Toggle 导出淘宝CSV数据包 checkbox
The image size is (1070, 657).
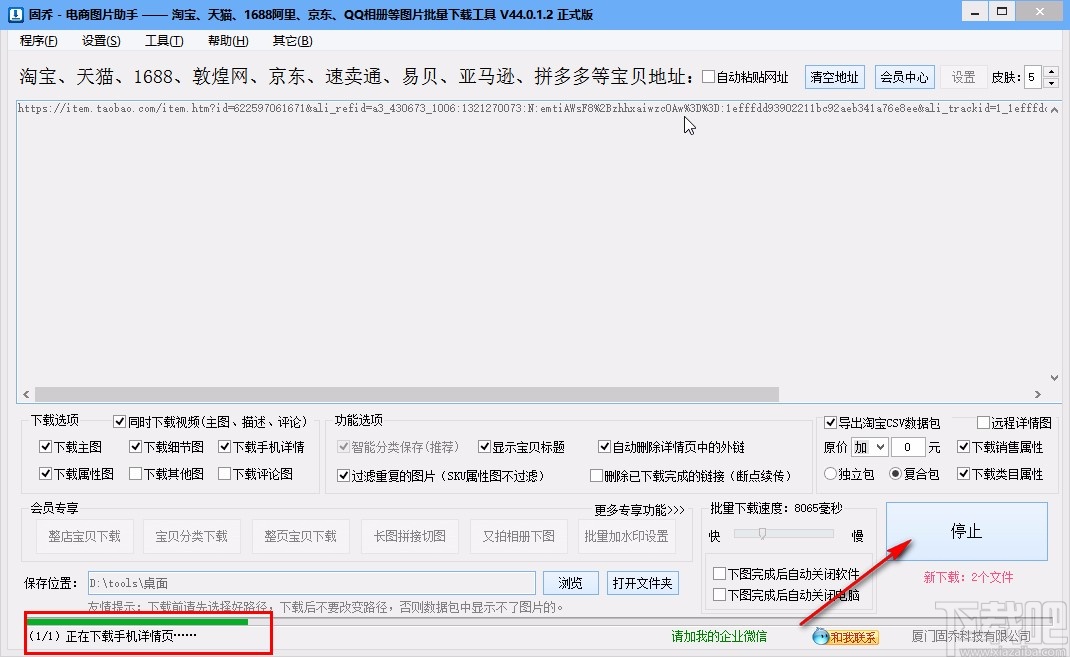pyautogui.click(x=830, y=423)
